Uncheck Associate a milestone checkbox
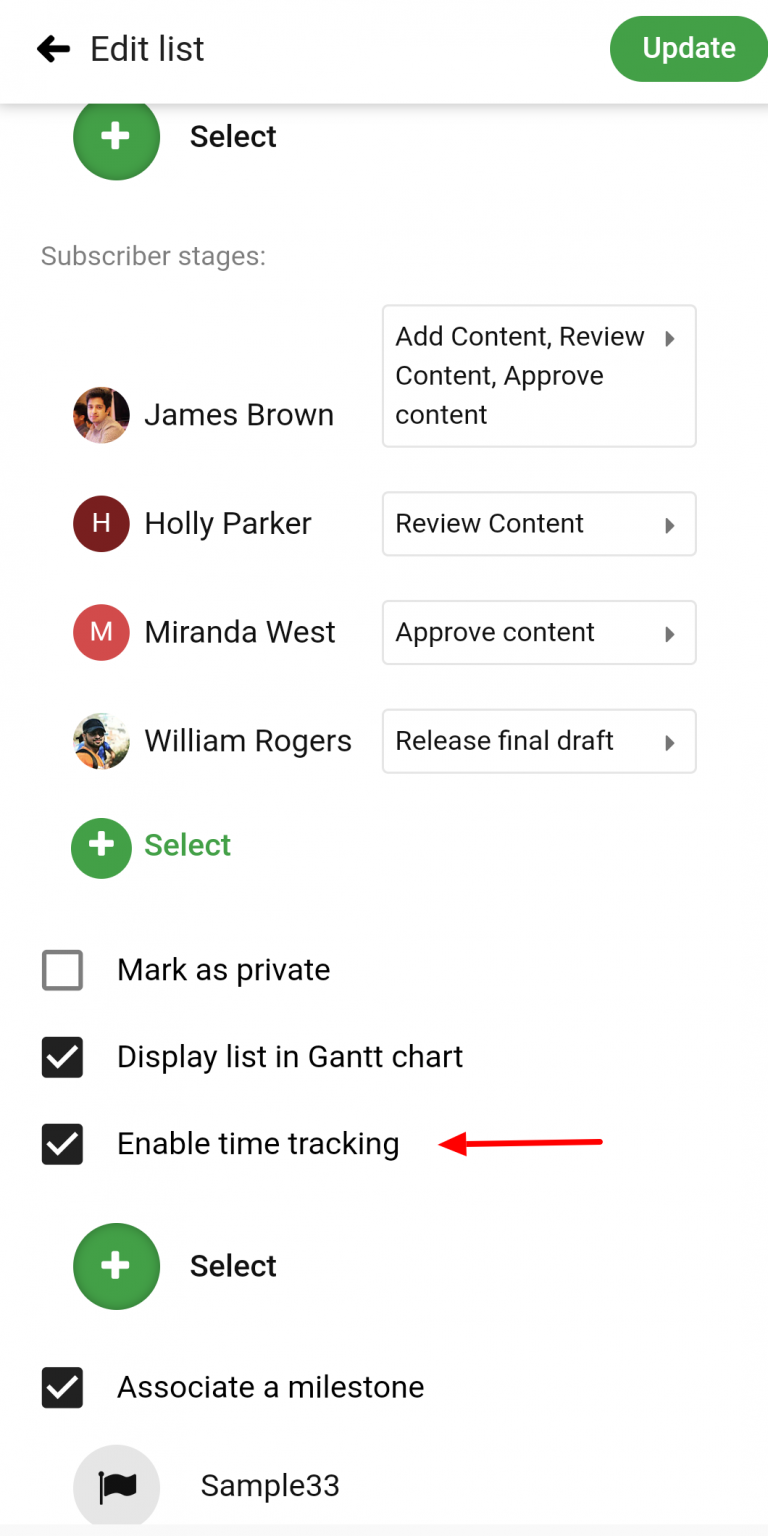Screen dimensions: 768x1536 click(62, 1387)
